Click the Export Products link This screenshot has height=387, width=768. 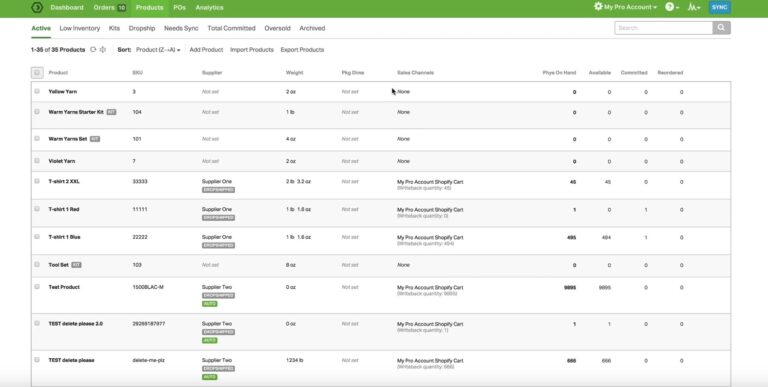point(302,50)
